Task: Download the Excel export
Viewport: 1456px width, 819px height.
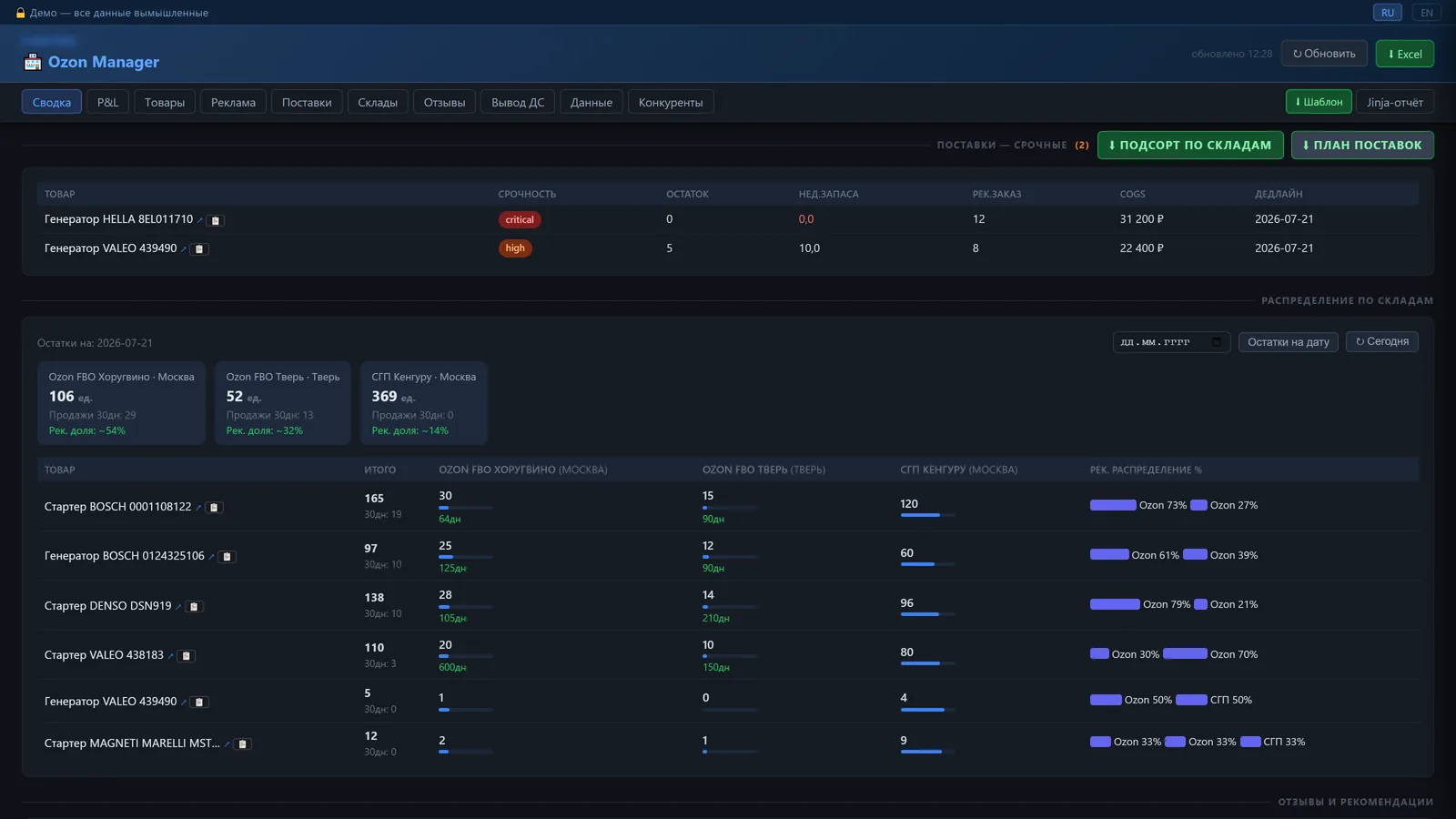Action: [1405, 54]
